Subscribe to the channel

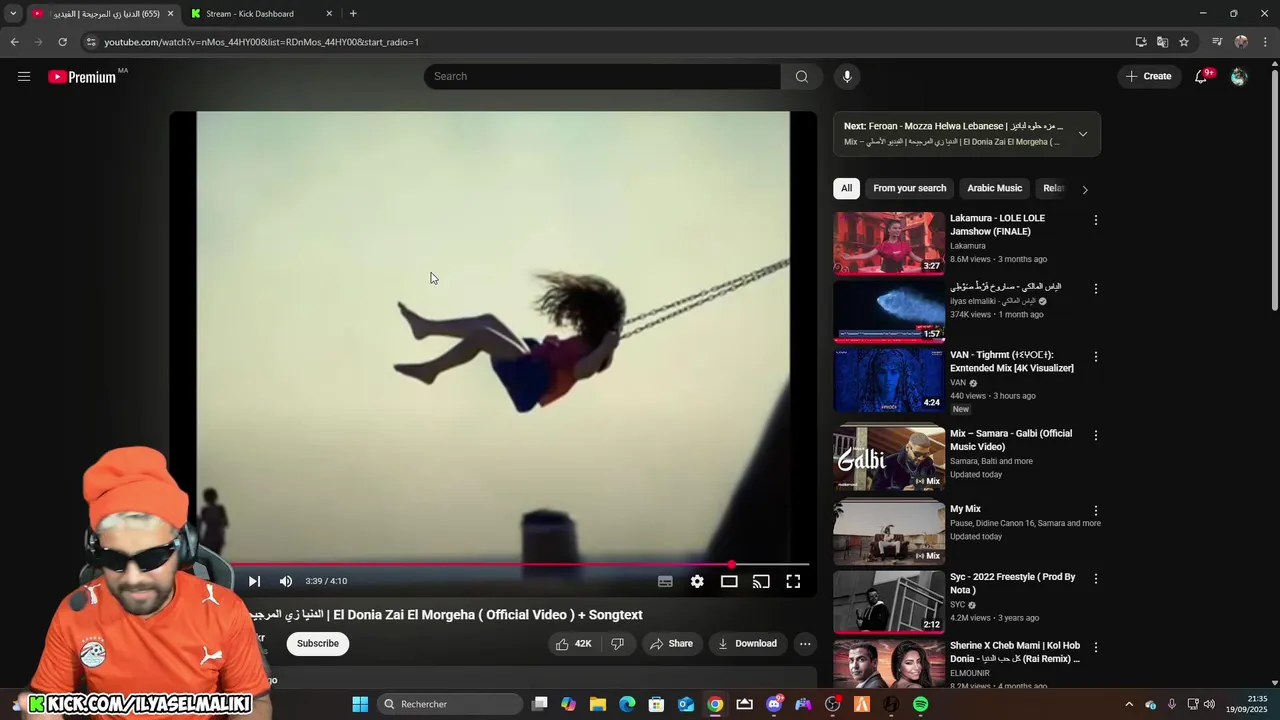(318, 643)
